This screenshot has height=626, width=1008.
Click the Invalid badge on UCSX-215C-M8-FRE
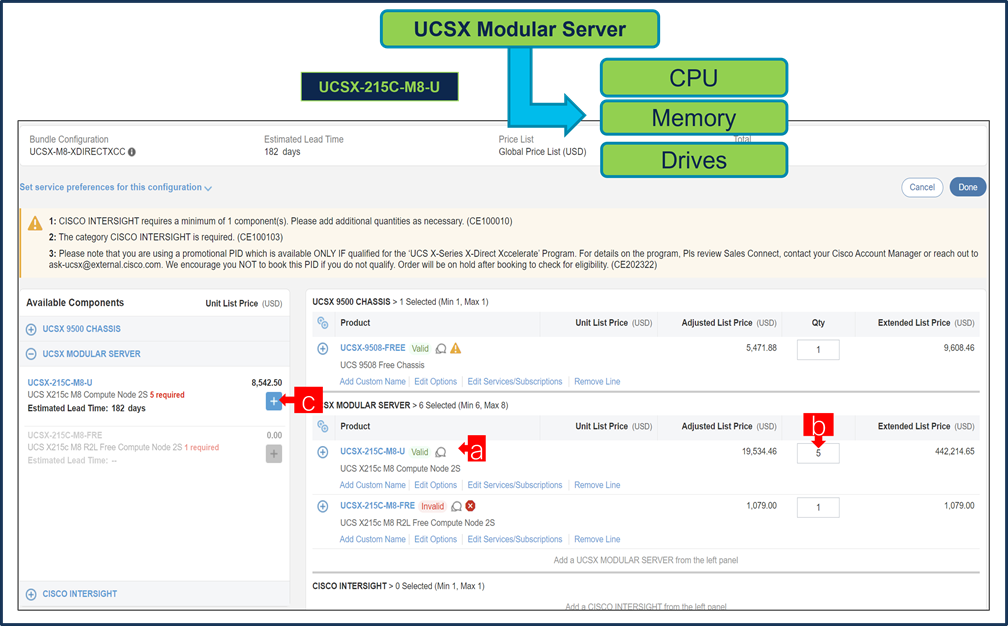(433, 506)
